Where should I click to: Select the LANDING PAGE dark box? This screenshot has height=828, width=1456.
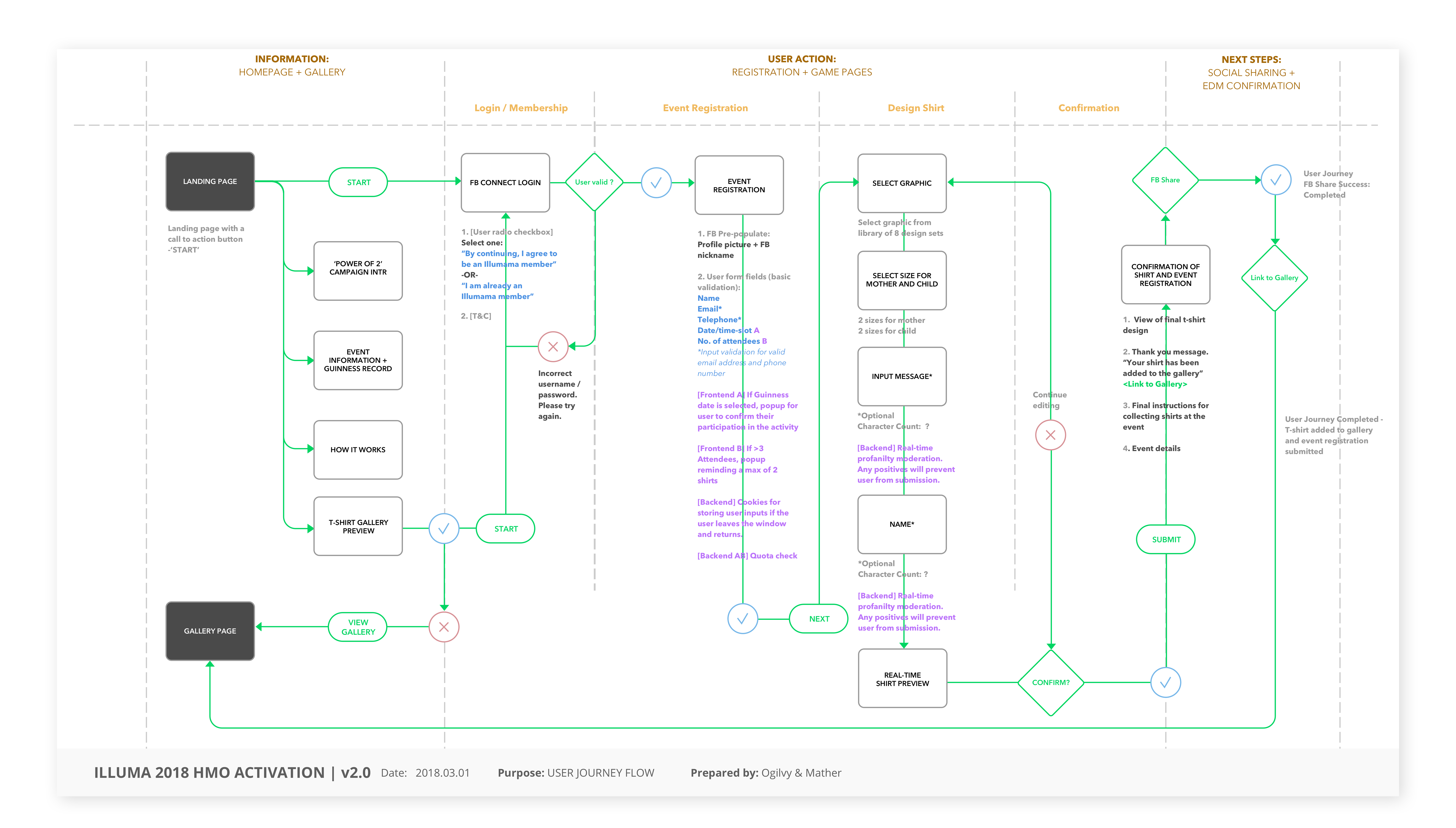tap(210, 181)
